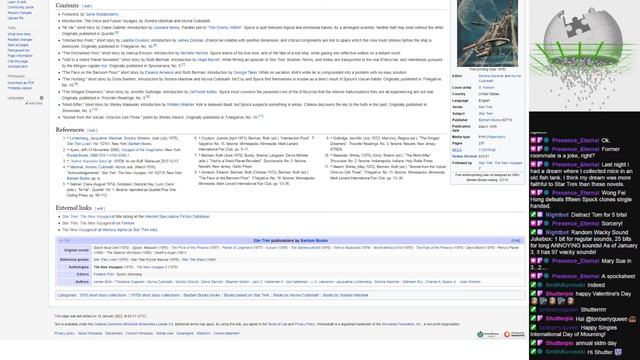Screen dimensions: 640x360
Task: Open Privacy policy in footer links
Action: point(64,333)
